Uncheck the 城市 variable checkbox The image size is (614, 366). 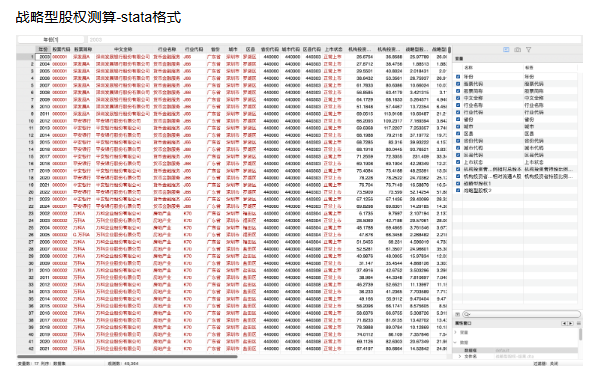(x=458, y=126)
